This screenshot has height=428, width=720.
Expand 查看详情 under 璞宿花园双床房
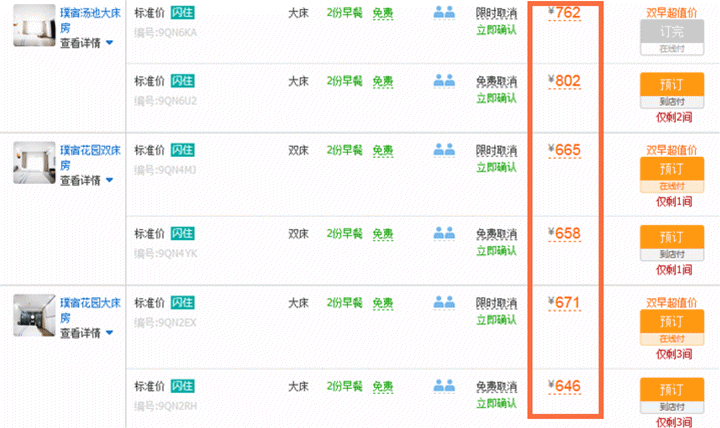tap(86, 180)
